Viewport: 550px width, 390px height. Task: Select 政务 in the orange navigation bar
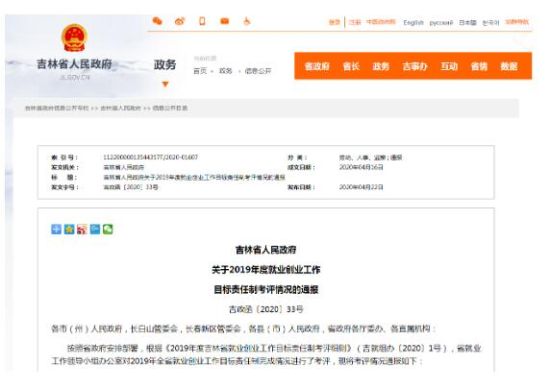click(381, 66)
